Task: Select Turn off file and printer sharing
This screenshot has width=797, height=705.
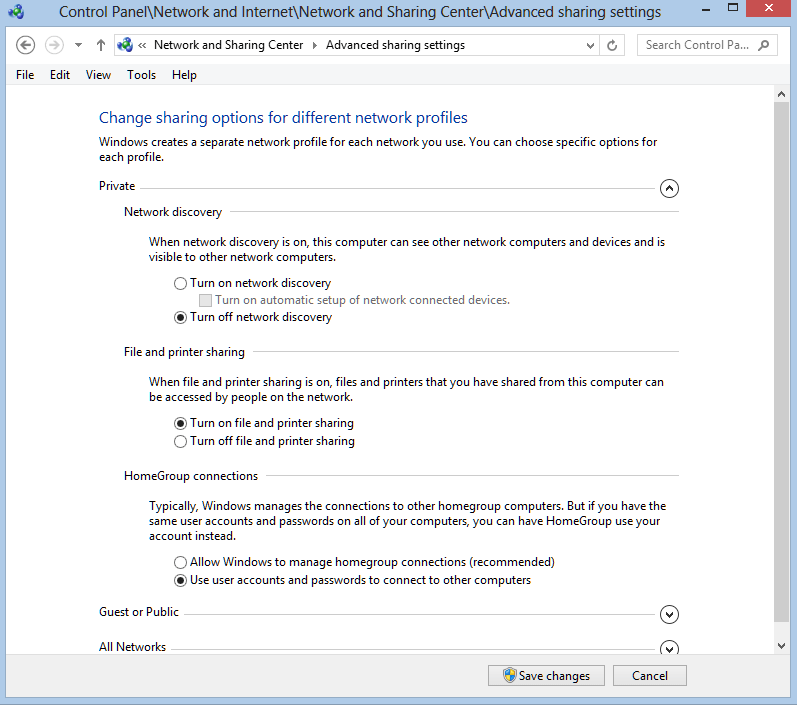Action: [x=264, y=441]
